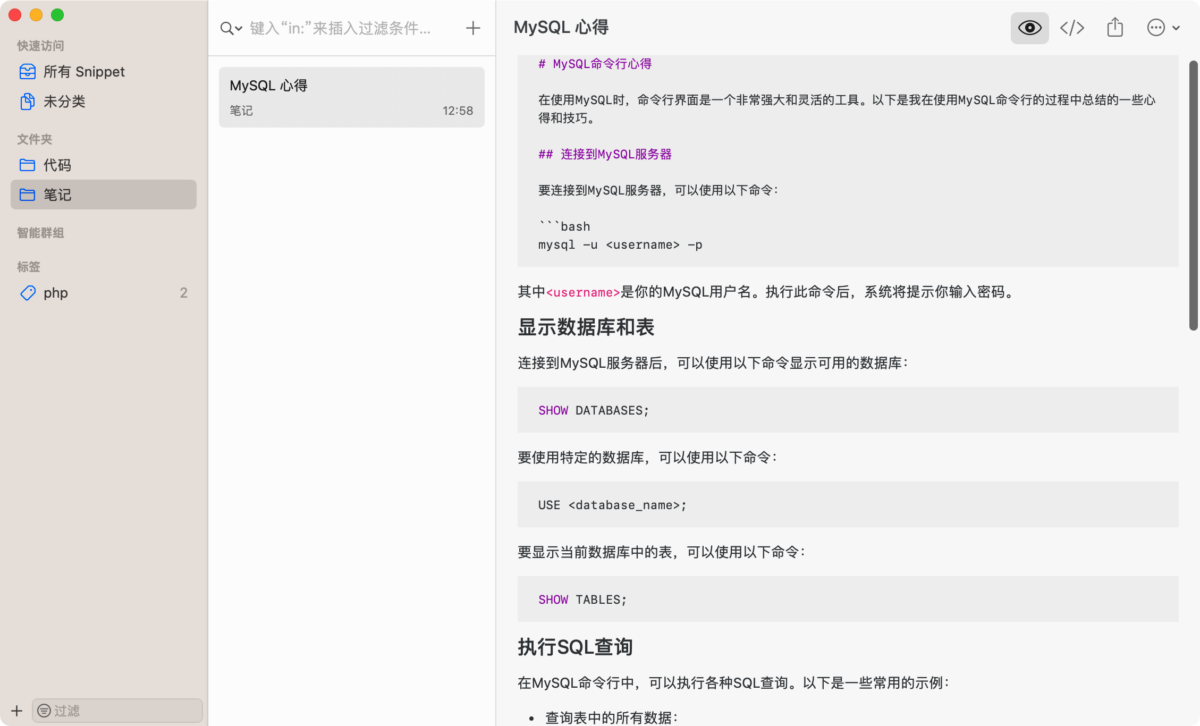This screenshot has height=726, width=1200.
Task: Click the 代码 folder icon
Action: pos(28,165)
